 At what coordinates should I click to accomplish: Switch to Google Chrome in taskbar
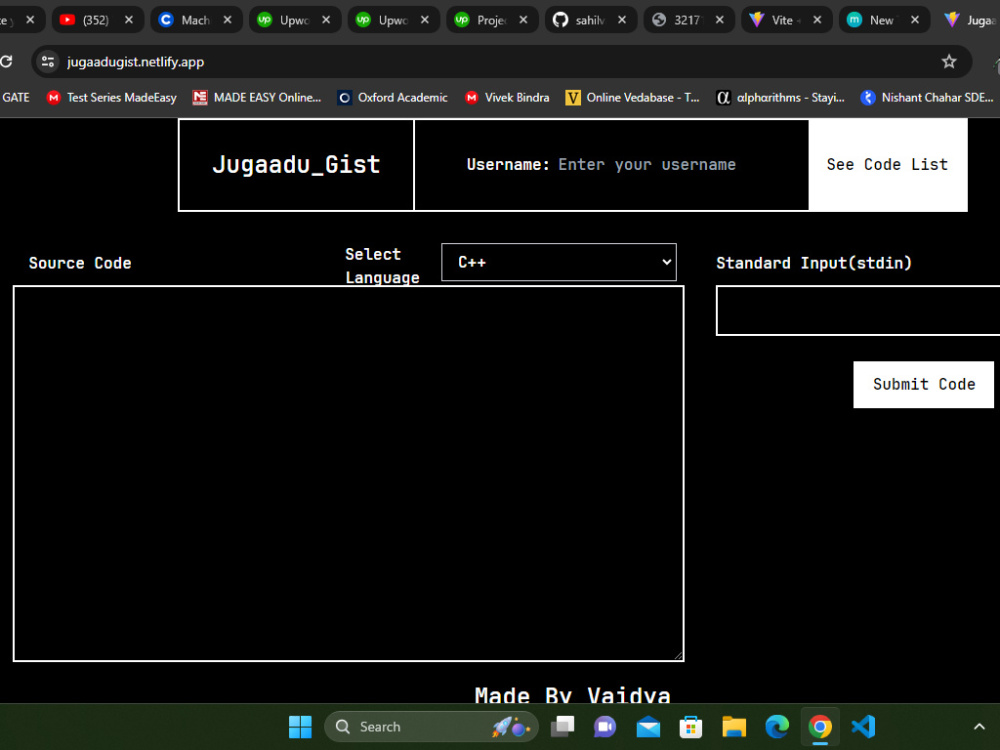coord(820,726)
